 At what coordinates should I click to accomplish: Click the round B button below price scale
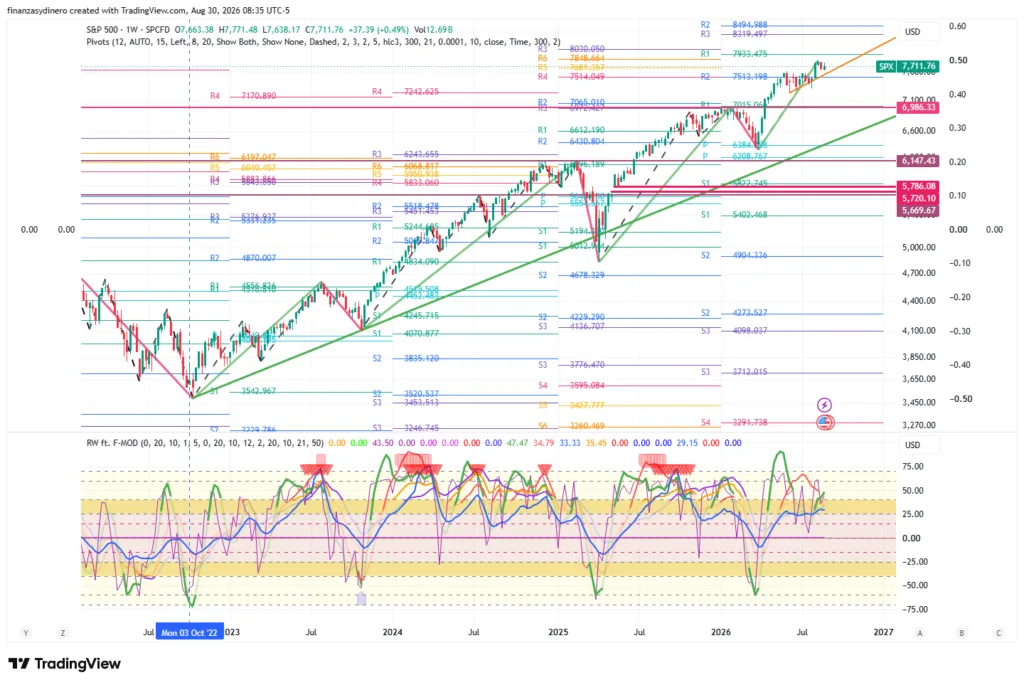tap(961, 633)
